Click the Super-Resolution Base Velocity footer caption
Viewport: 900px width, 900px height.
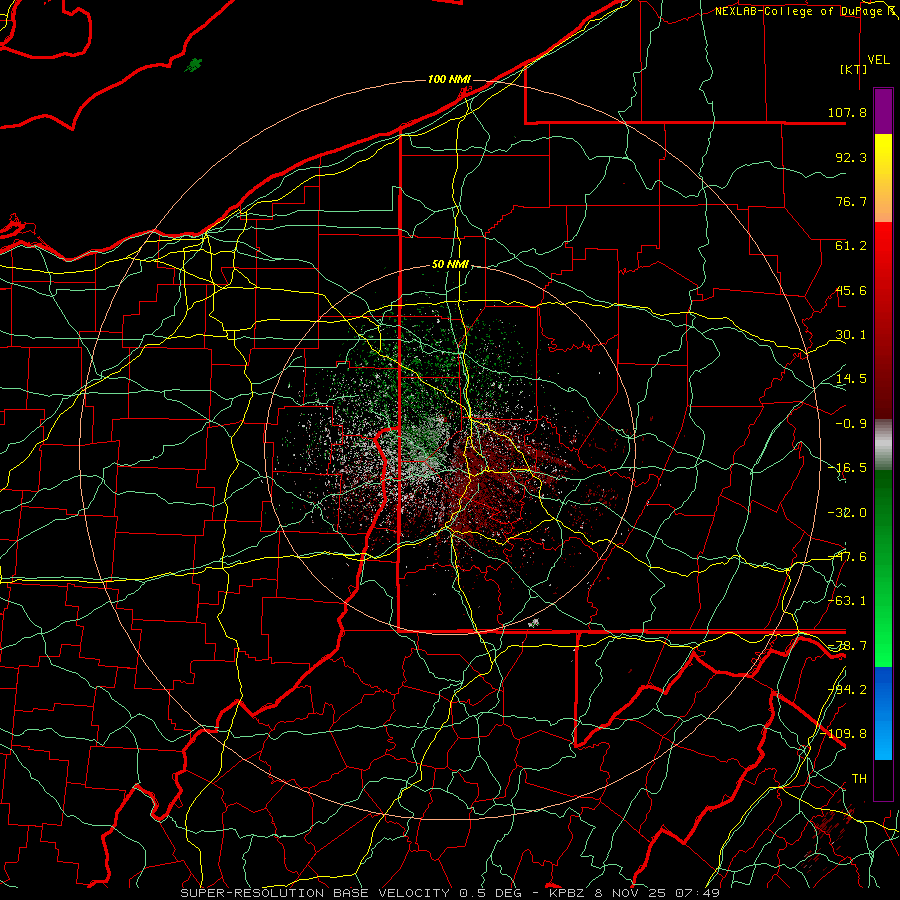click(x=450, y=893)
